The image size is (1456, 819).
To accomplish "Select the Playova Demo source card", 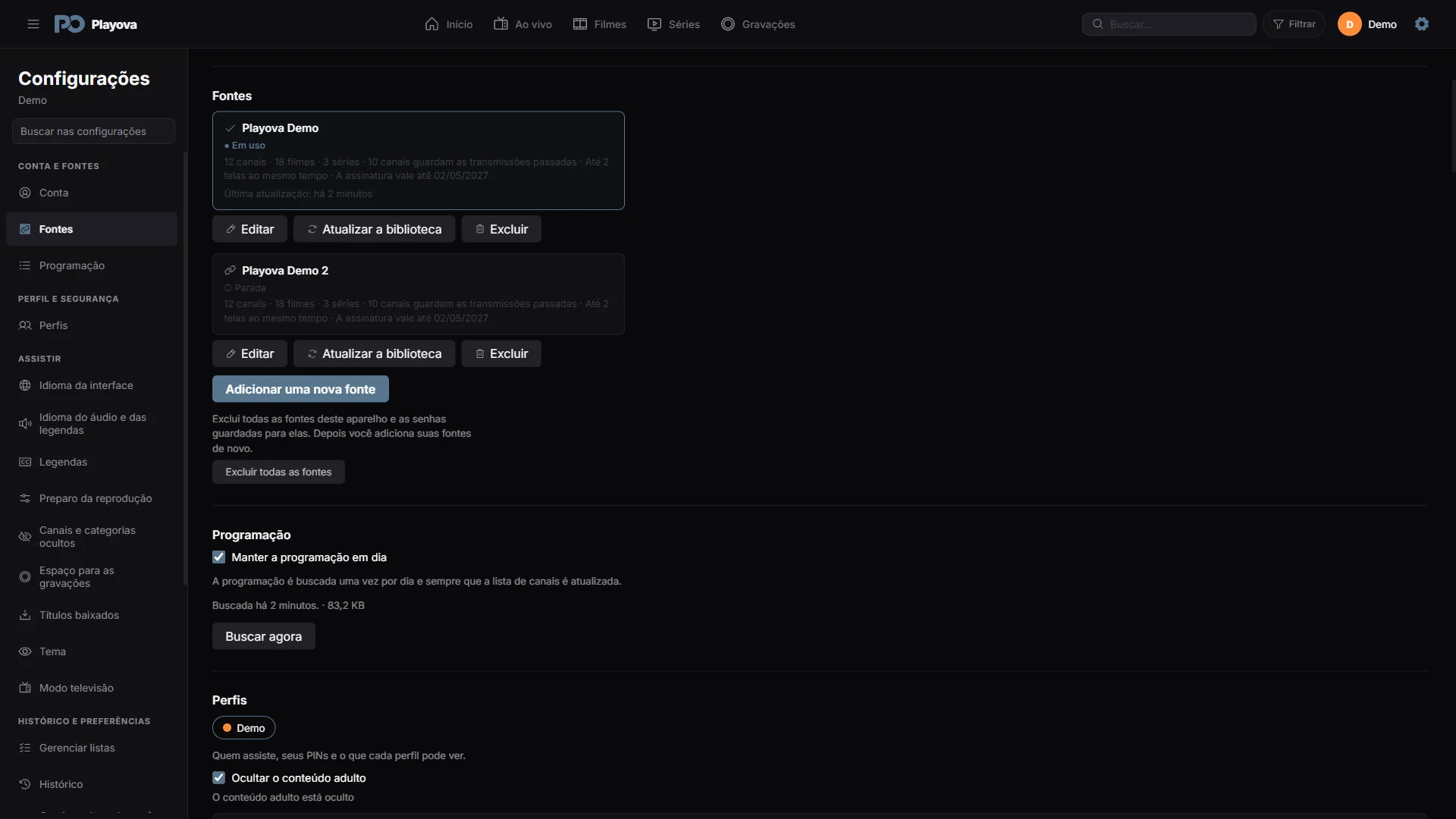I will point(419,161).
